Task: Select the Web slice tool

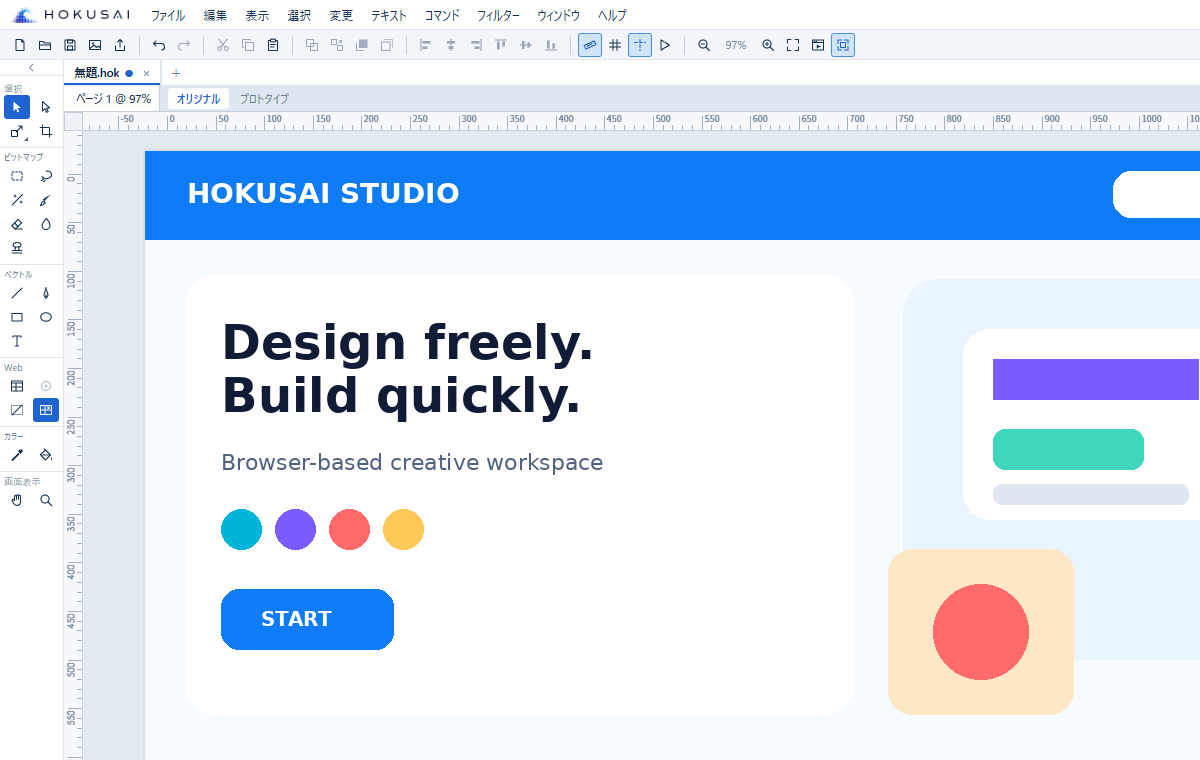Action: click(17, 410)
